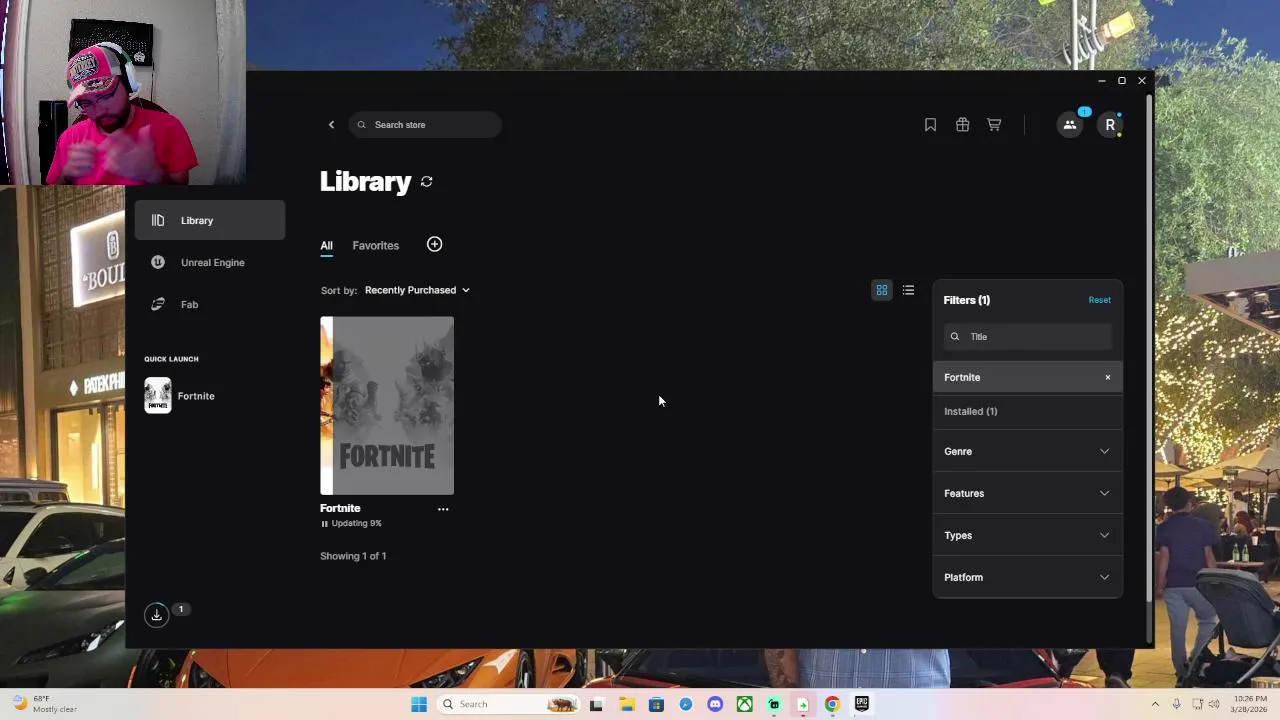Screen dimensions: 1280x720
Task: Switch to list view
Action: tap(908, 290)
